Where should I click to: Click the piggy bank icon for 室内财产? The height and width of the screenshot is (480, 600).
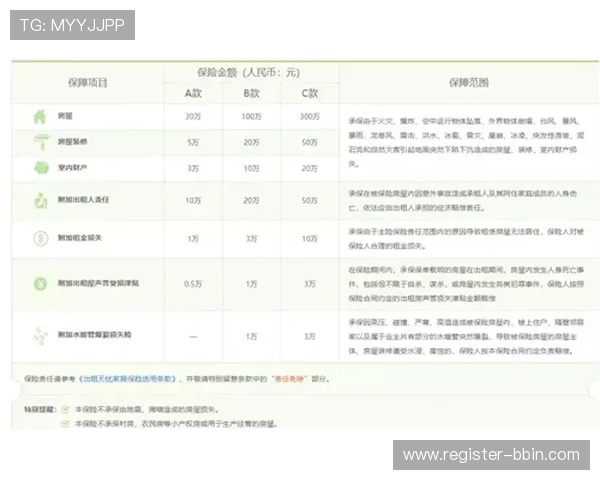point(41,168)
